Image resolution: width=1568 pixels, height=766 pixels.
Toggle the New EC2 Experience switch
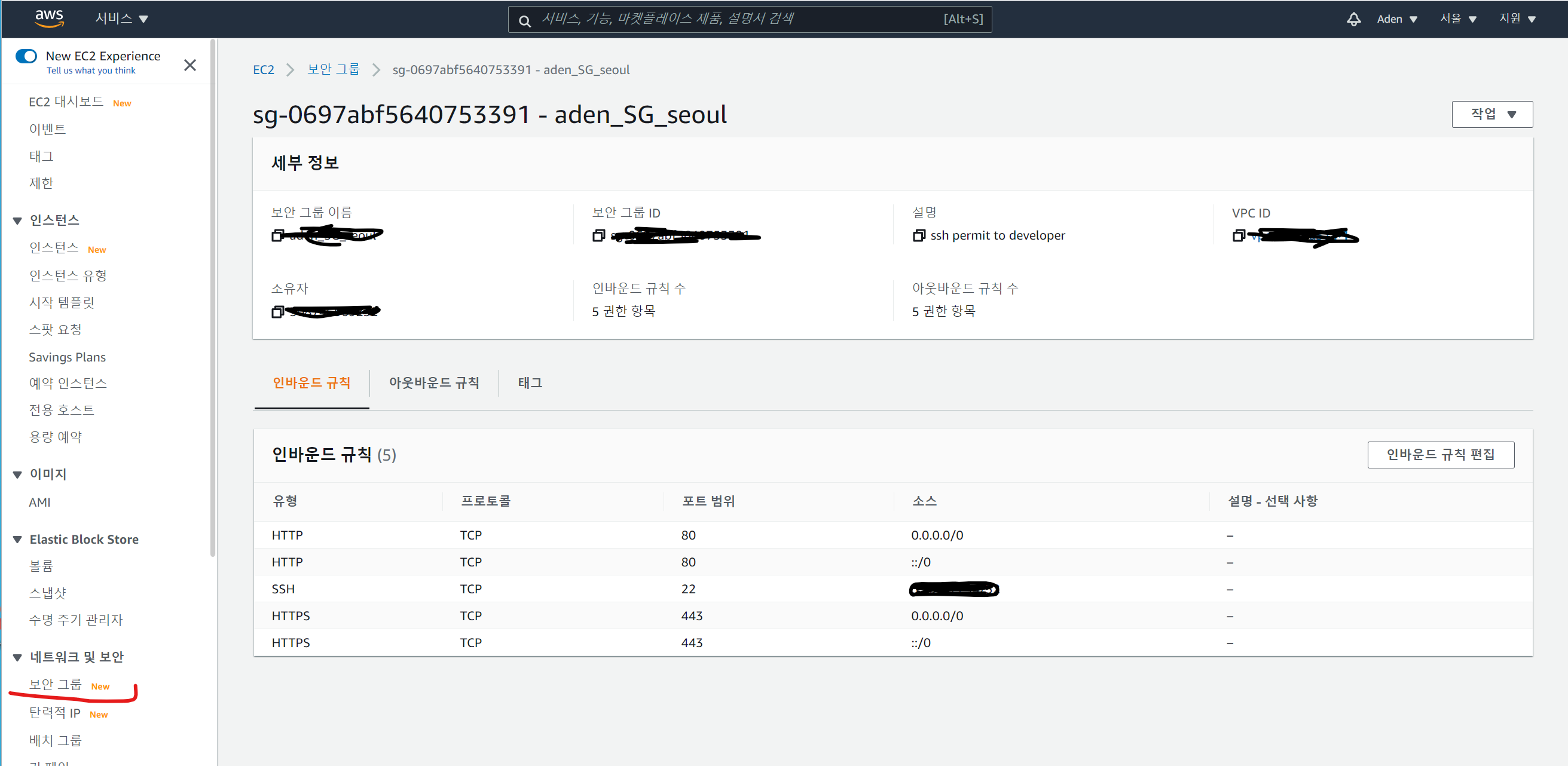coord(26,56)
